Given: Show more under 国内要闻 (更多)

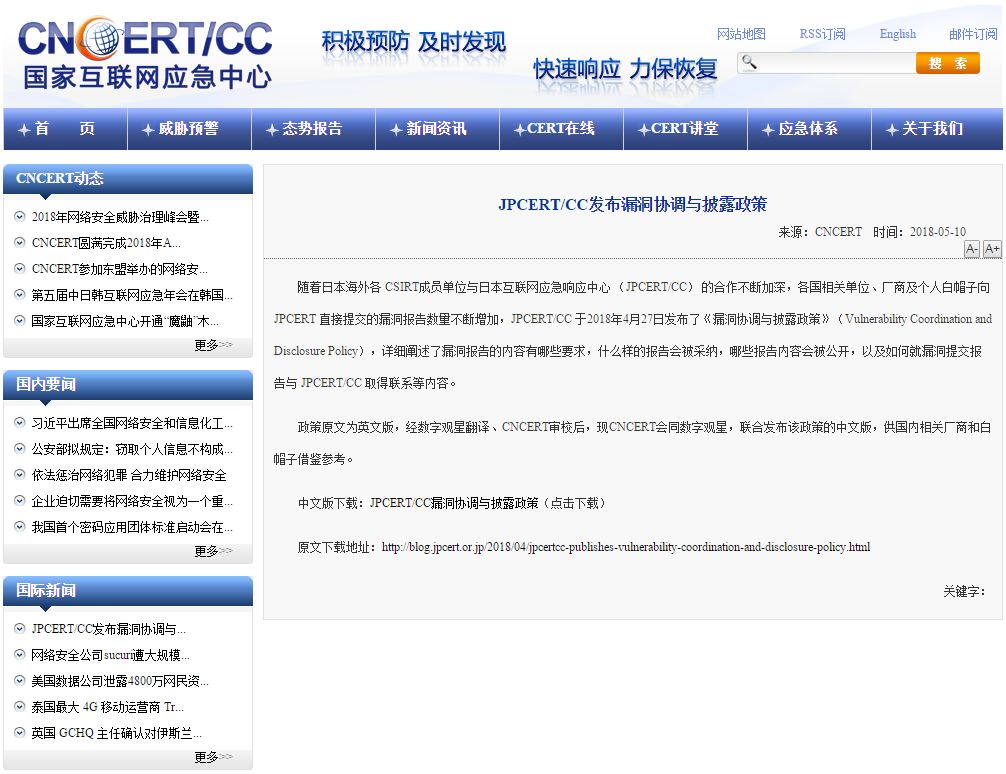Looking at the screenshot, I should (x=213, y=551).
